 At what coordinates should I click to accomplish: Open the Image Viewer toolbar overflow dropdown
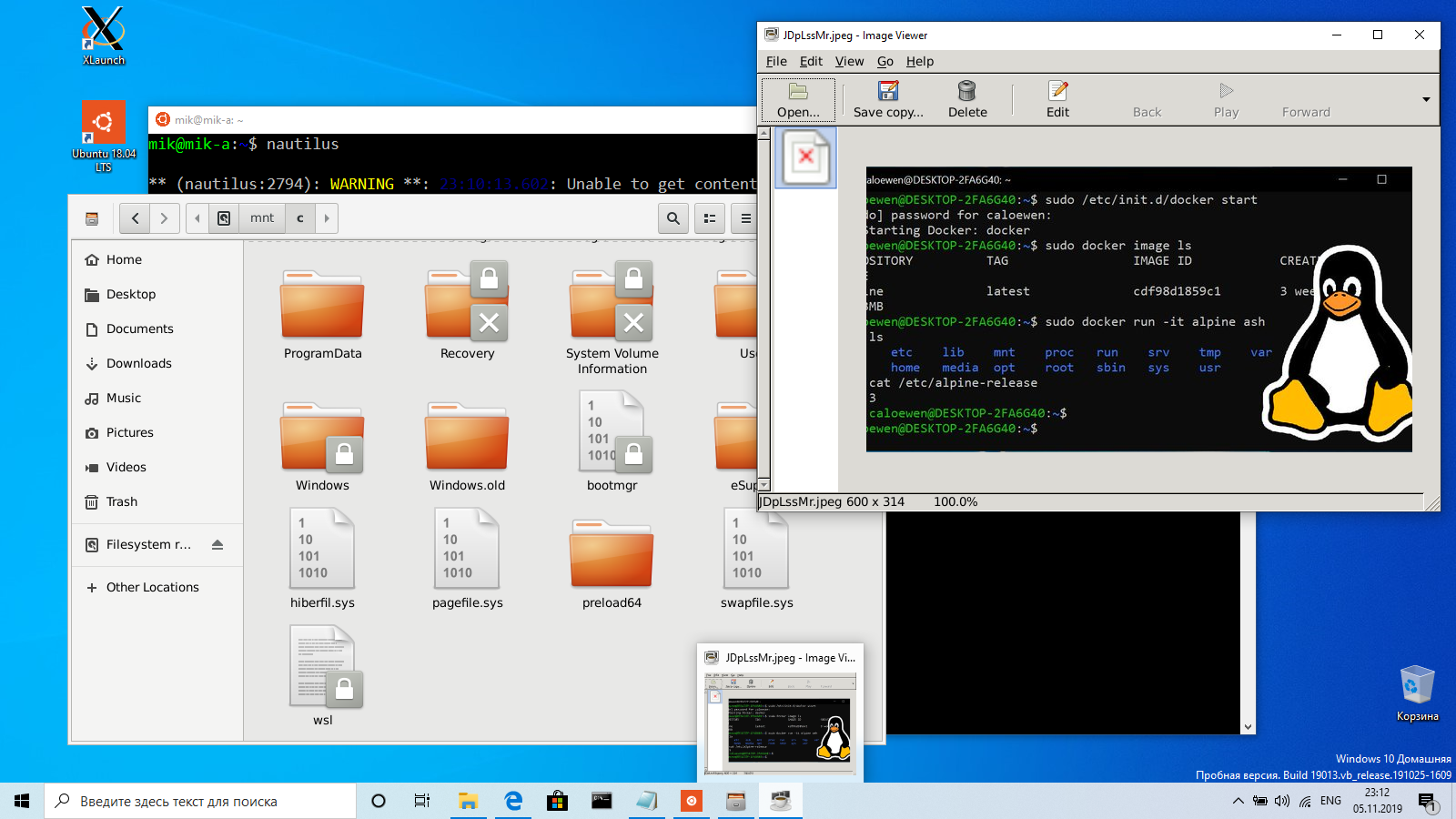[1426, 100]
